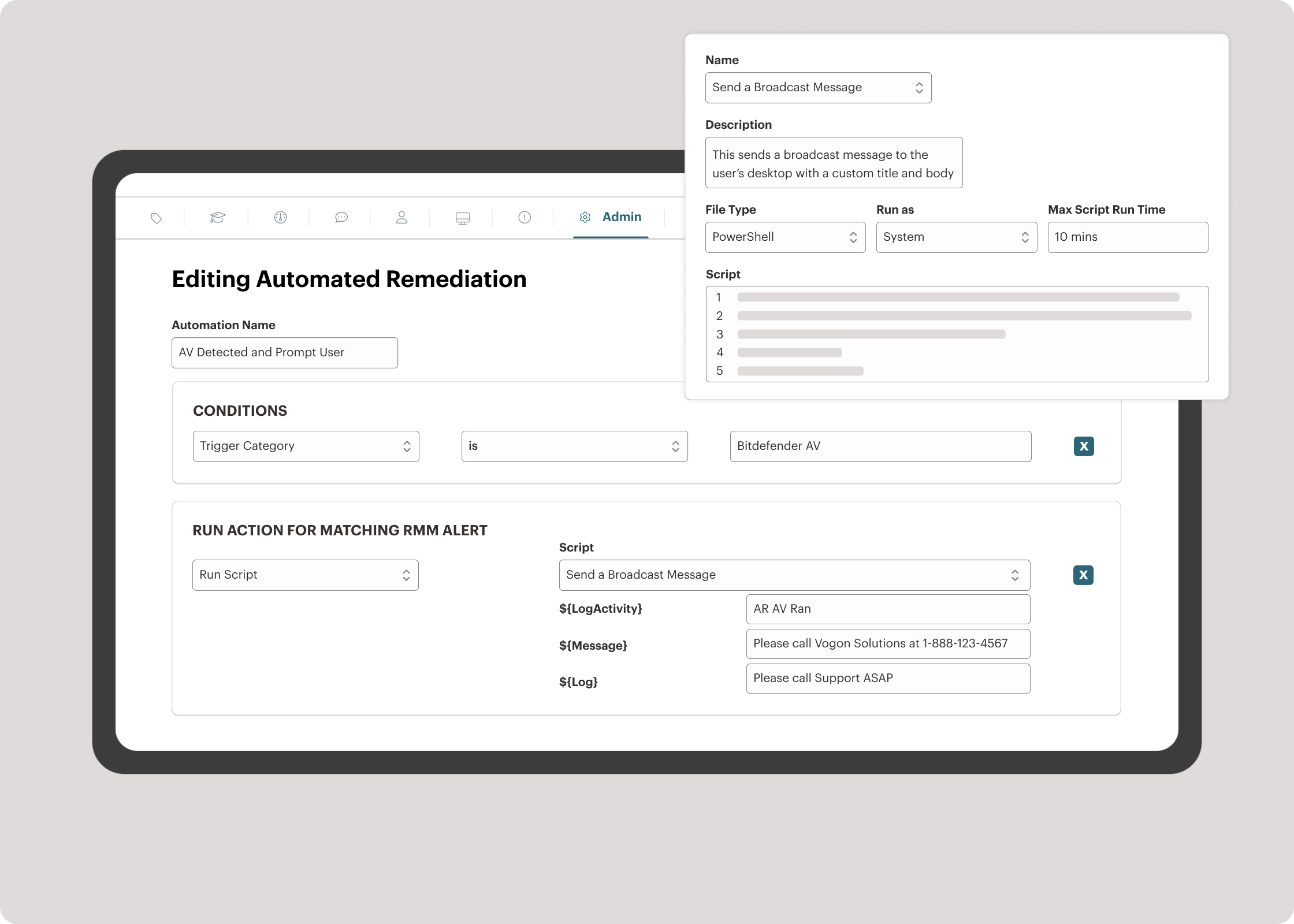Delete the Send a Broadcast Message action

[x=1084, y=575]
